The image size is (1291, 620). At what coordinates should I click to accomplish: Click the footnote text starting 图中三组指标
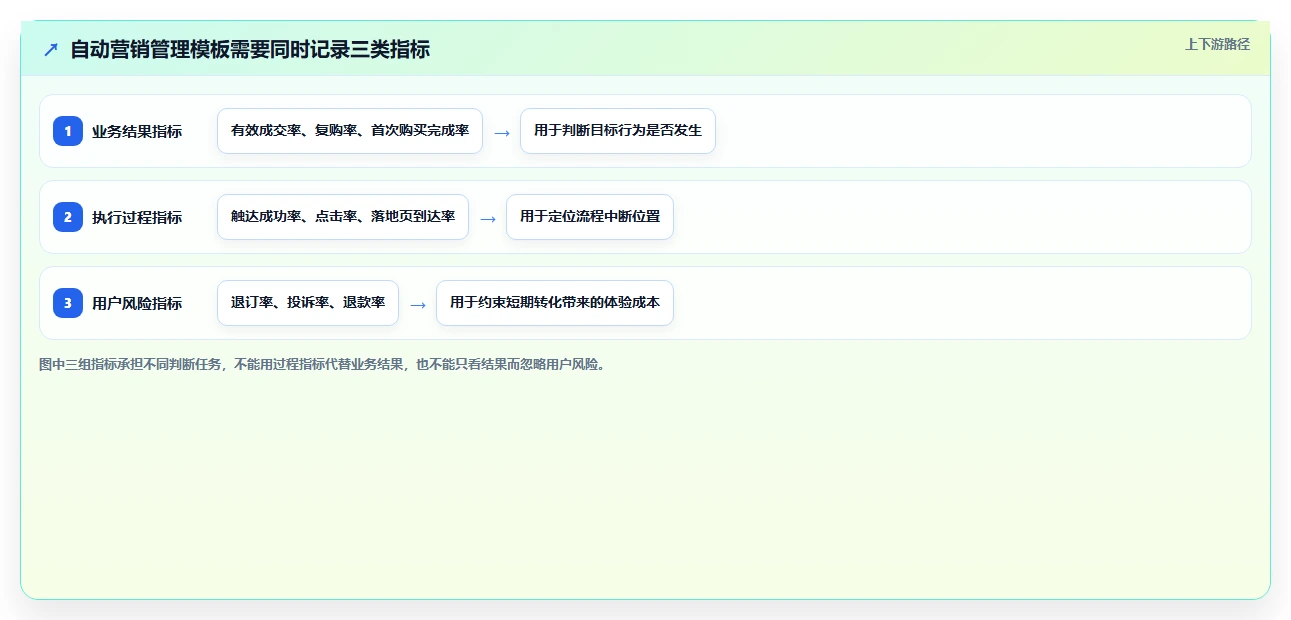(x=322, y=364)
